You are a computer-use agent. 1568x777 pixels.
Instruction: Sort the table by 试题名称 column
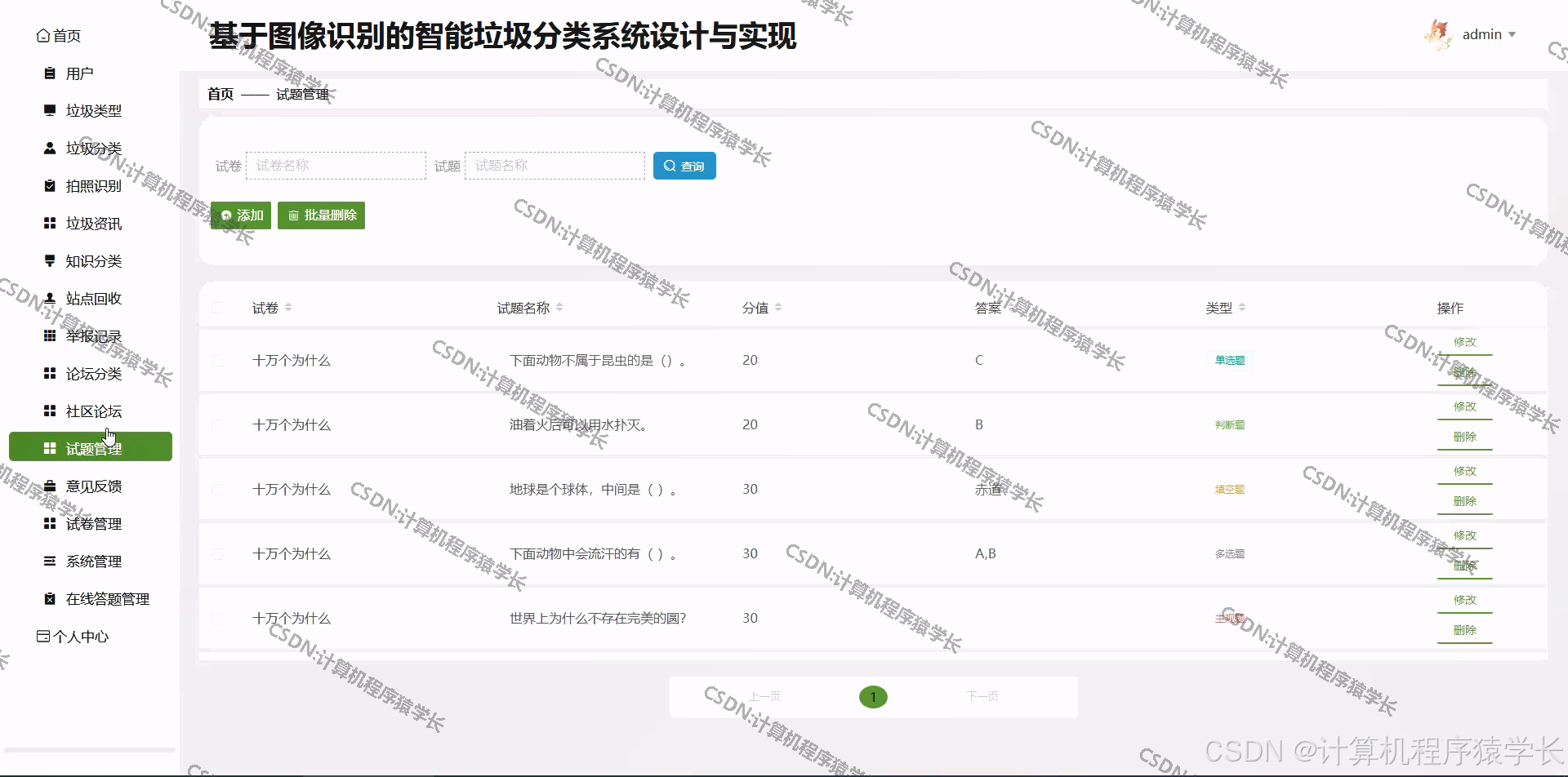pos(559,308)
